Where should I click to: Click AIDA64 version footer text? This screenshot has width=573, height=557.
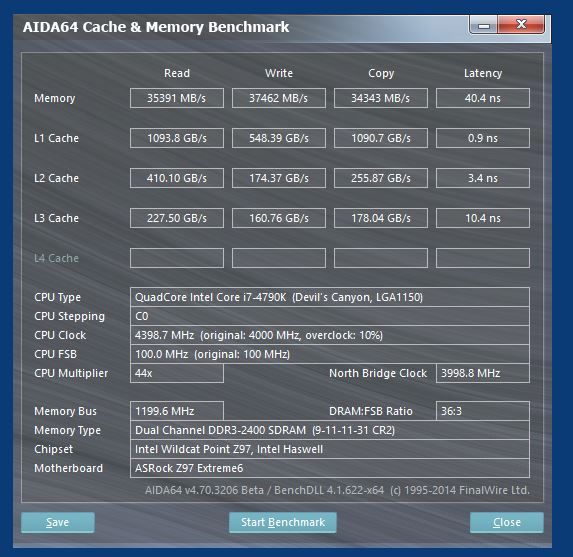pos(337,490)
